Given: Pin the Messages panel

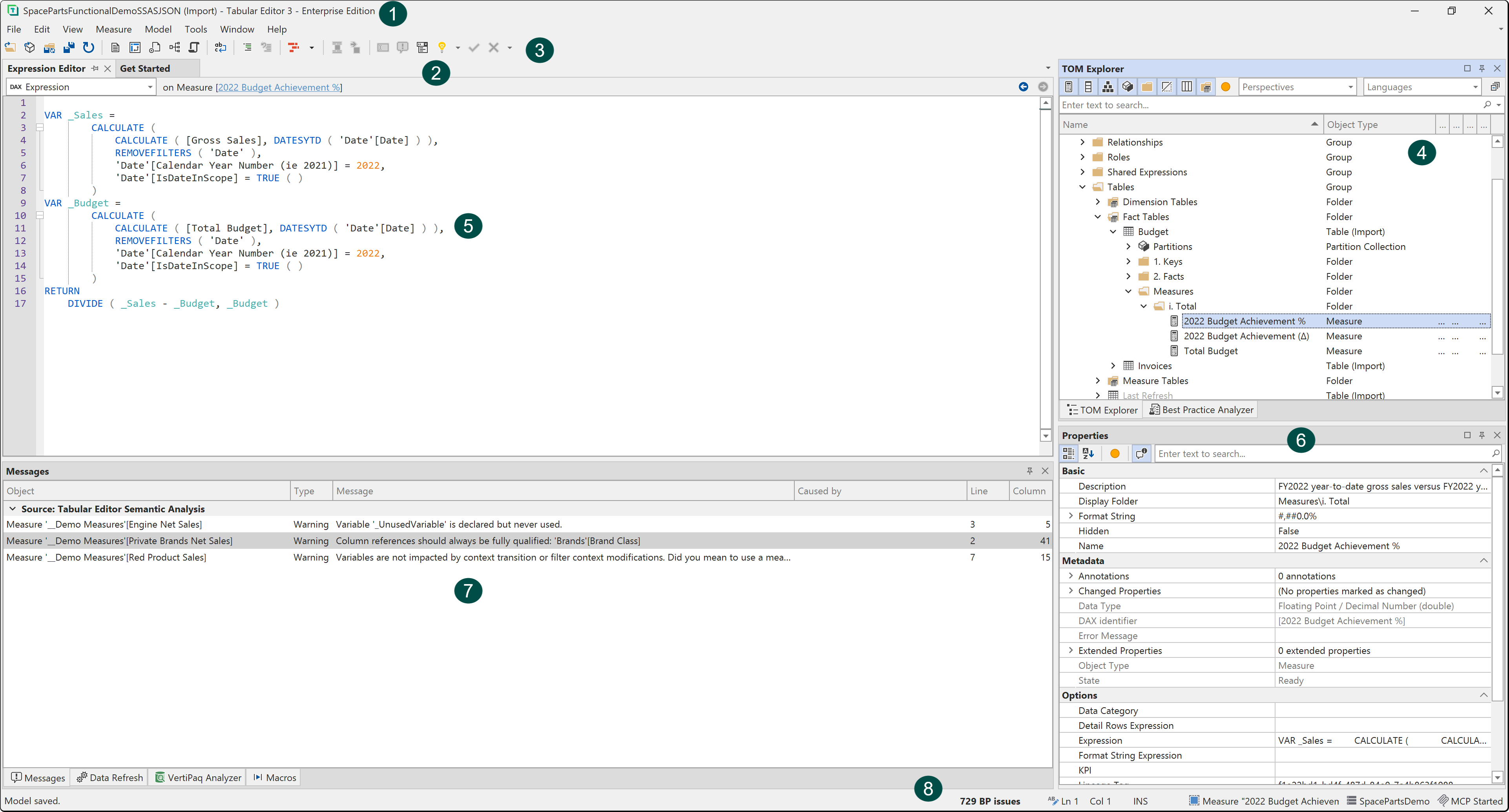Looking at the screenshot, I should coord(1029,471).
